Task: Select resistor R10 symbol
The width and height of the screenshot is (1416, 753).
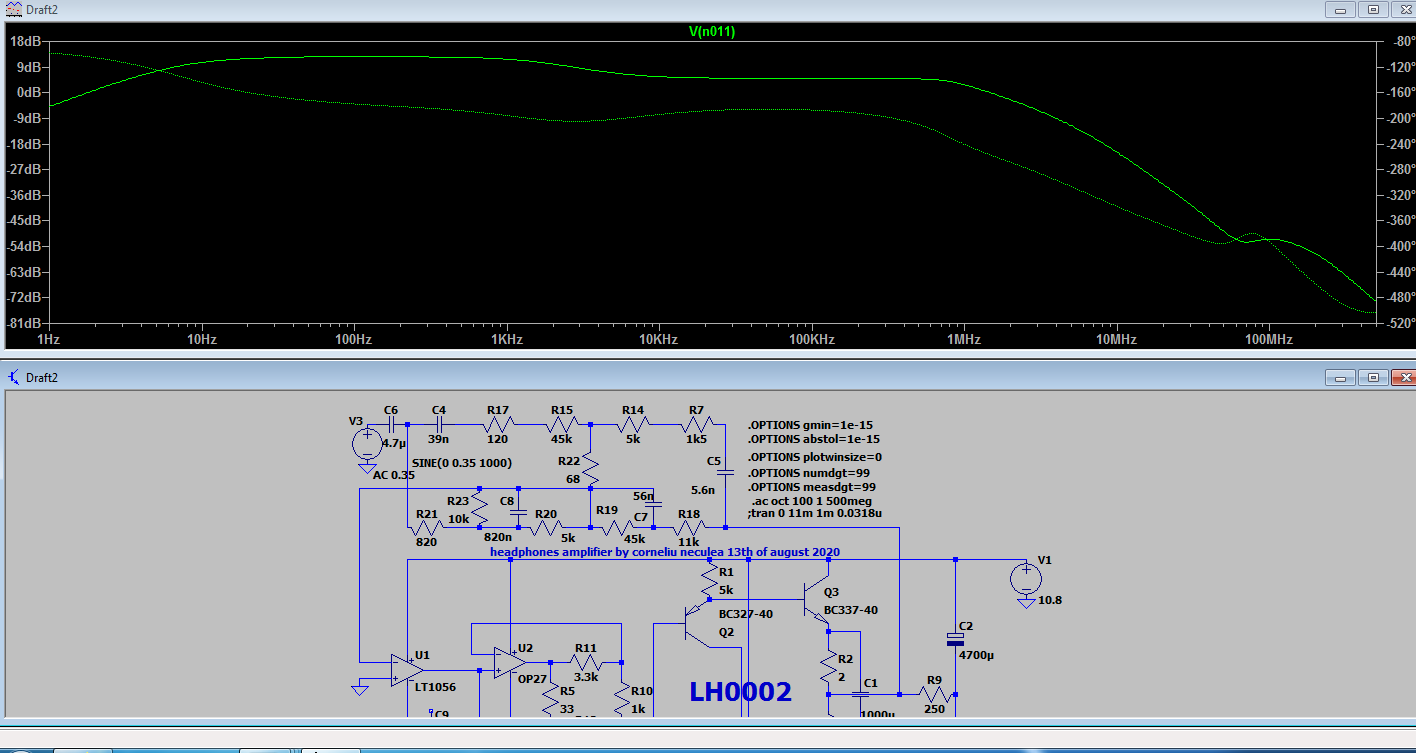Action: click(x=622, y=697)
